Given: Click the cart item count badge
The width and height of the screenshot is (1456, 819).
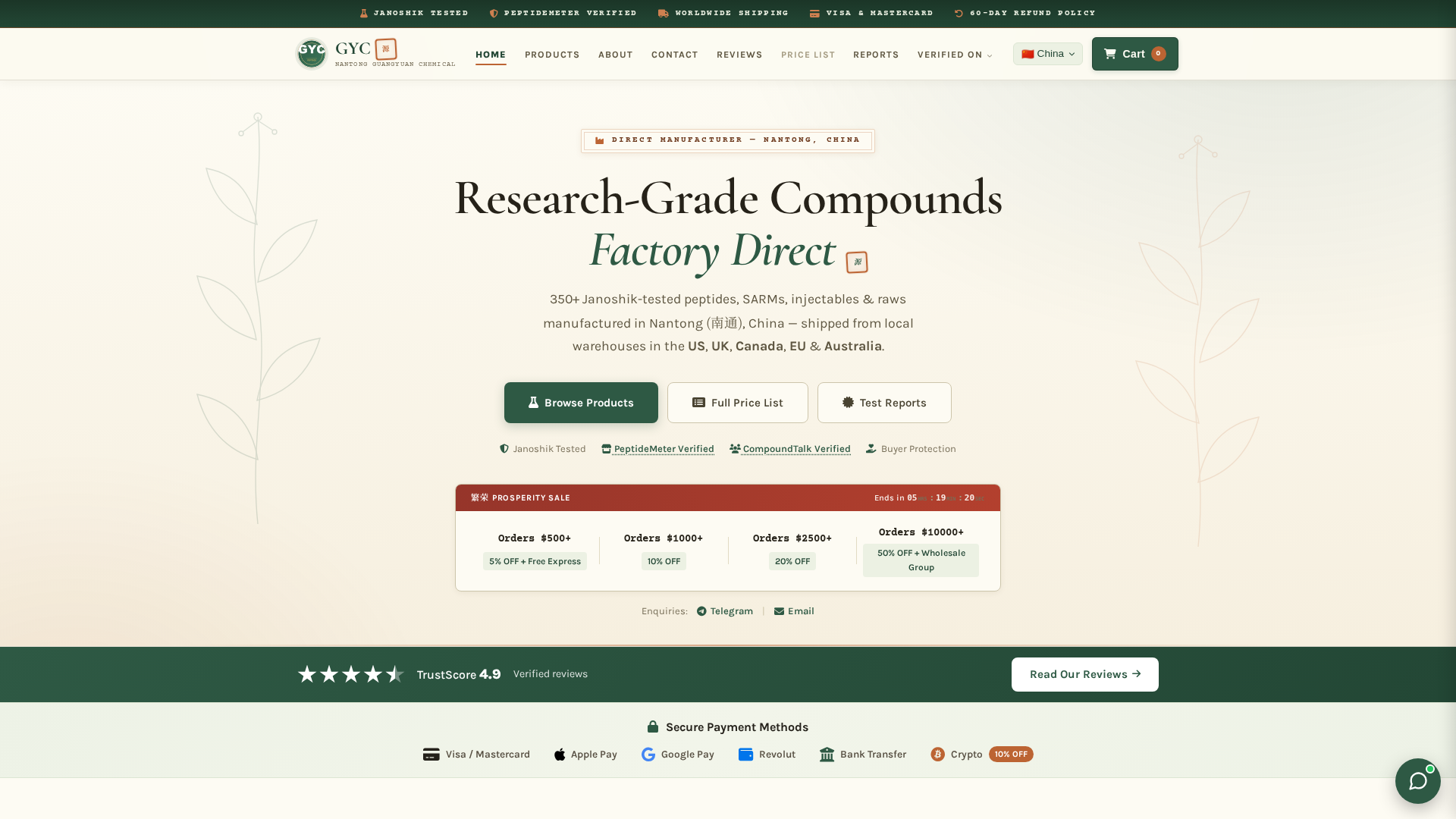Looking at the screenshot, I should (1158, 54).
